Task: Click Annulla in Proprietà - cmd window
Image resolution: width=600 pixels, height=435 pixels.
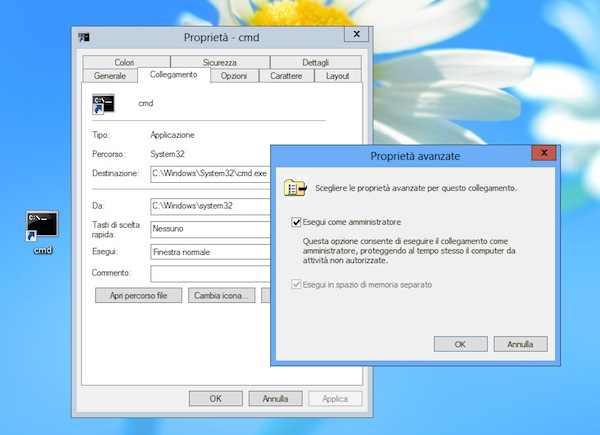Action: click(276, 399)
